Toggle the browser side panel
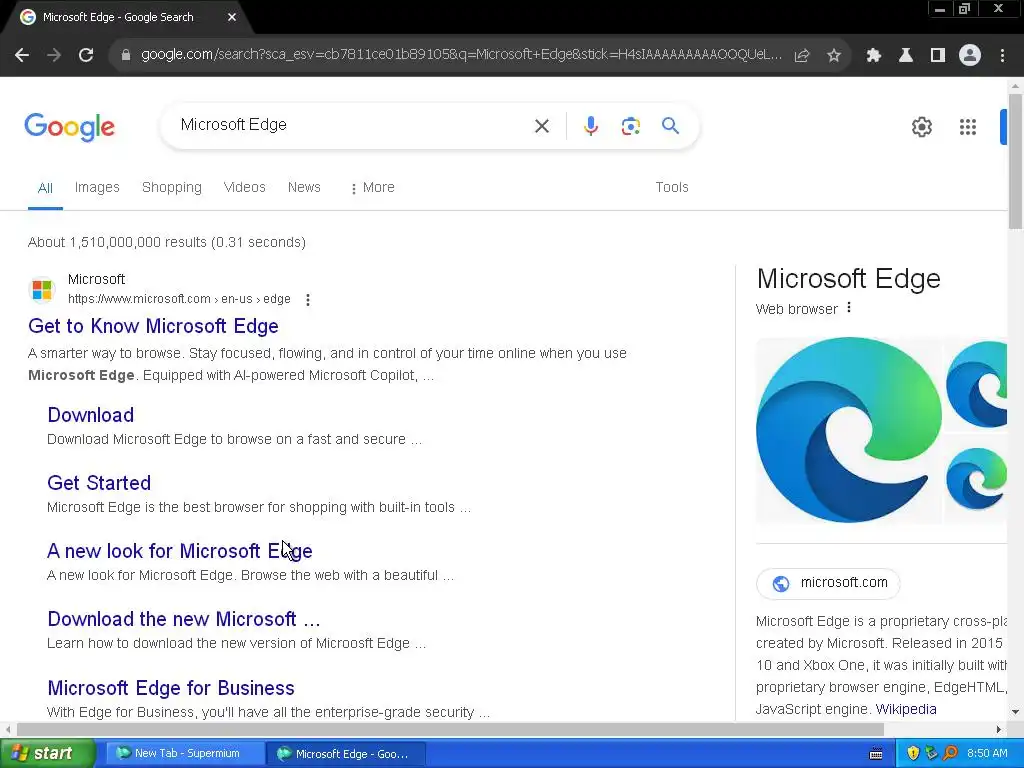1024x768 pixels. pos(938,56)
